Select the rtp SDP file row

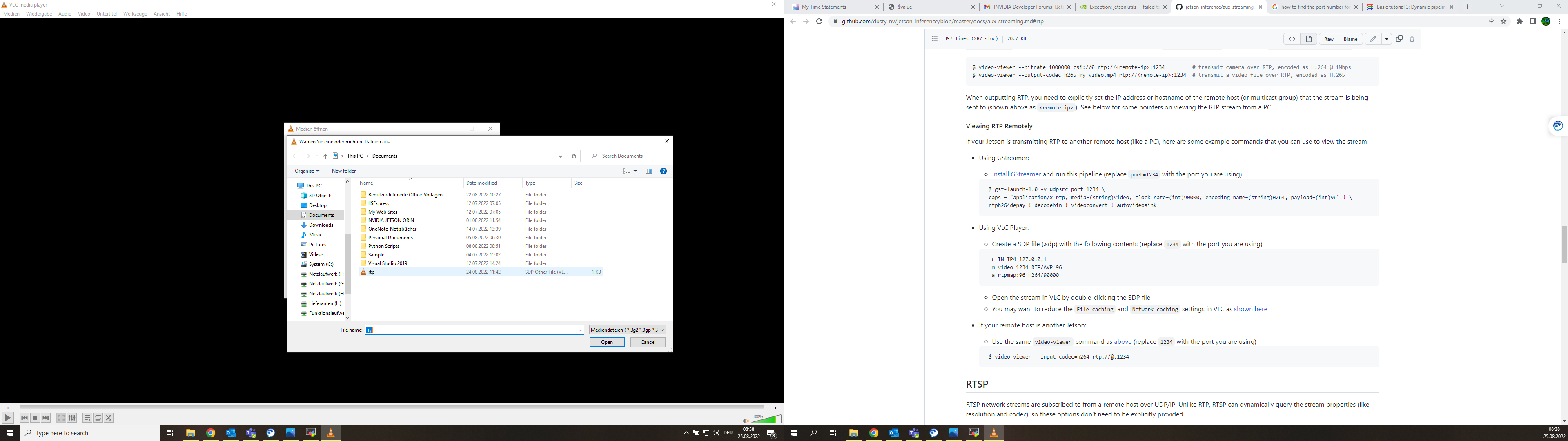pos(481,272)
